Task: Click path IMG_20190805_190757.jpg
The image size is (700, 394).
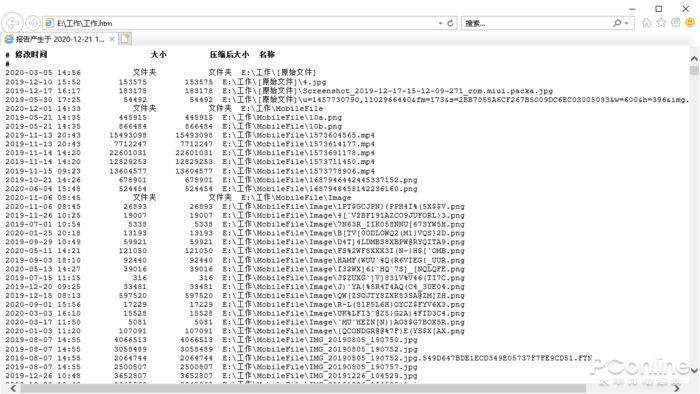Action: (320, 367)
